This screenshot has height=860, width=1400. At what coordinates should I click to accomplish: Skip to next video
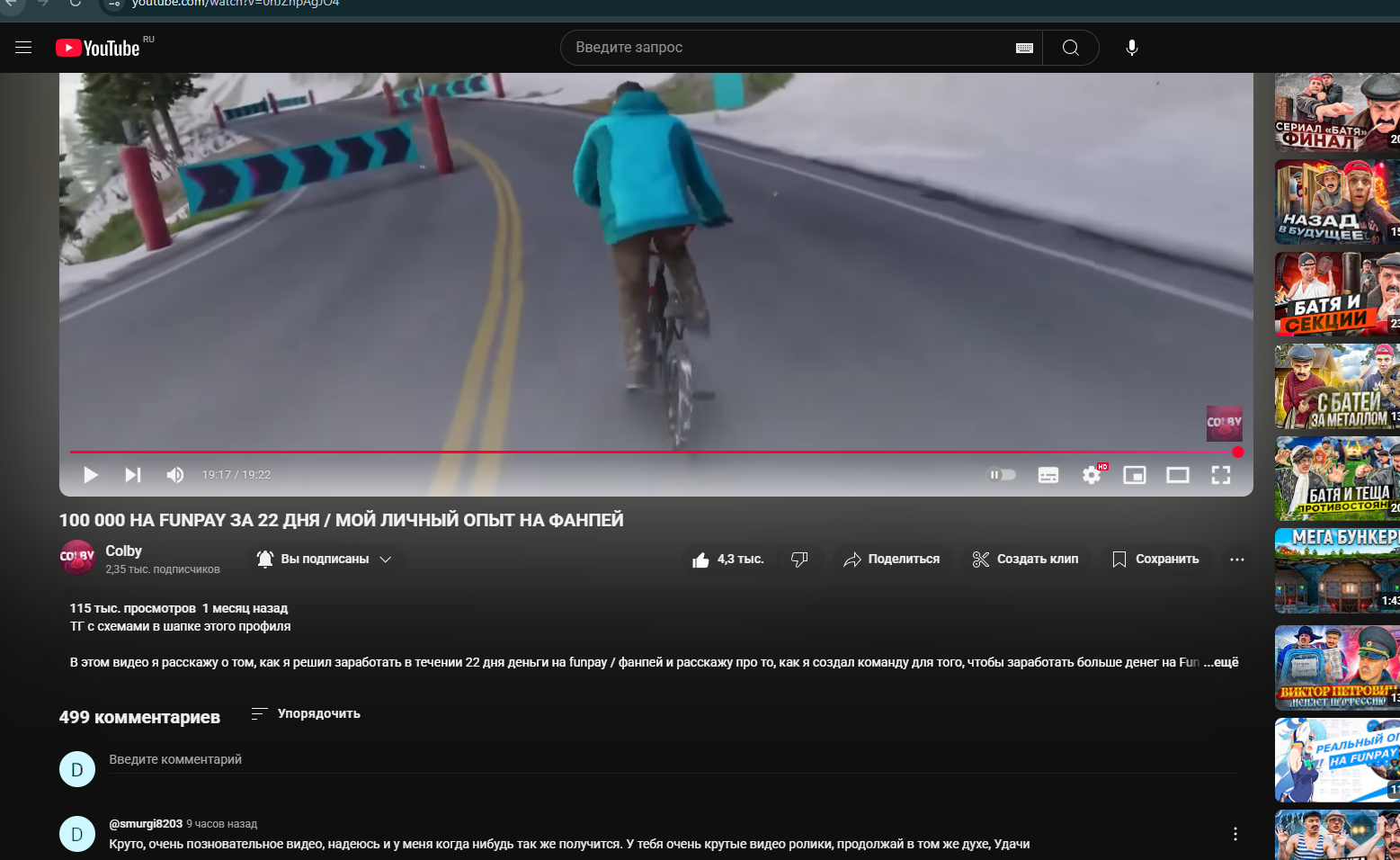click(x=133, y=475)
